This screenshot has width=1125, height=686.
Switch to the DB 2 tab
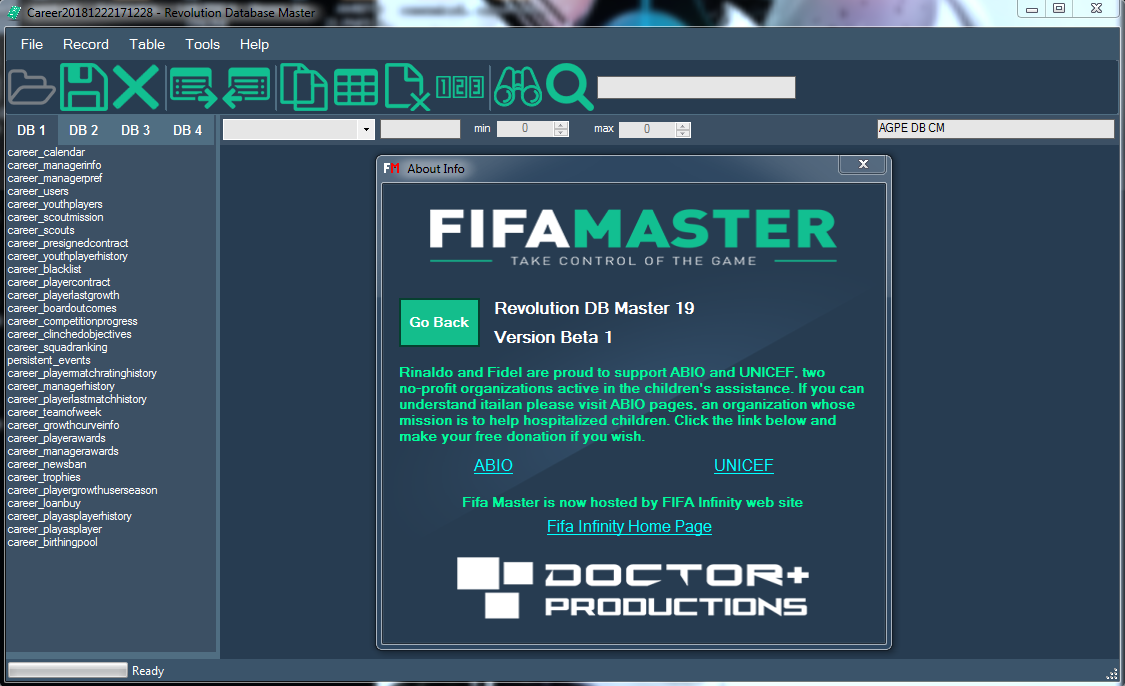click(83, 130)
